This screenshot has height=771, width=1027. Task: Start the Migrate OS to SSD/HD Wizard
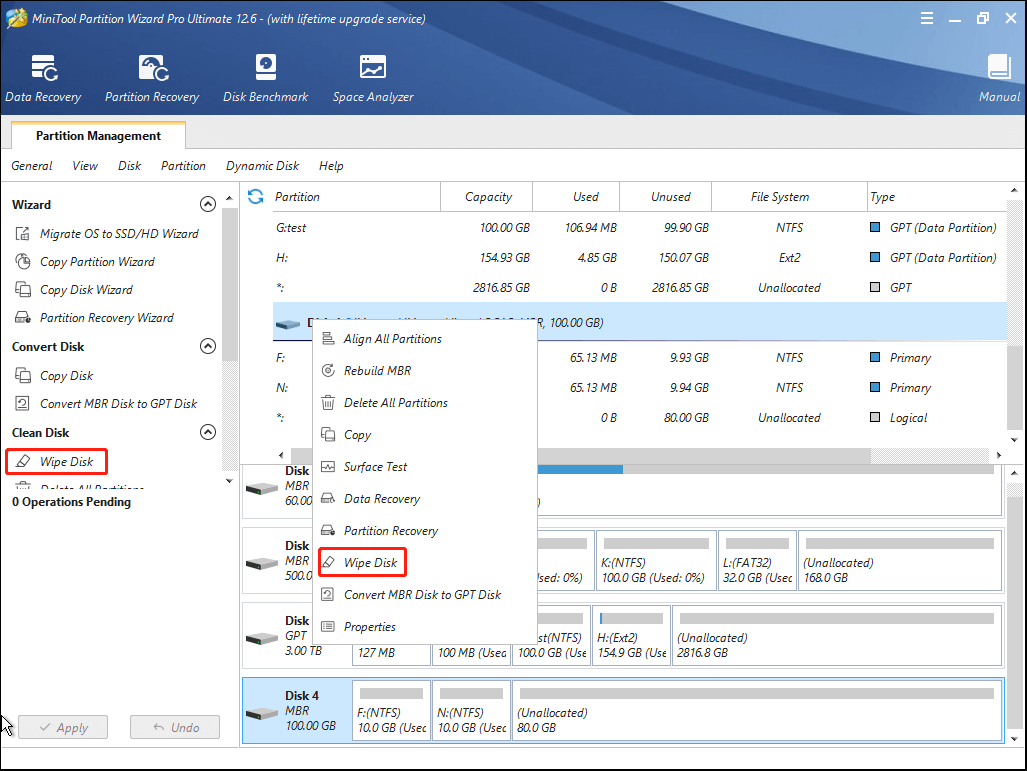point(106,234)
